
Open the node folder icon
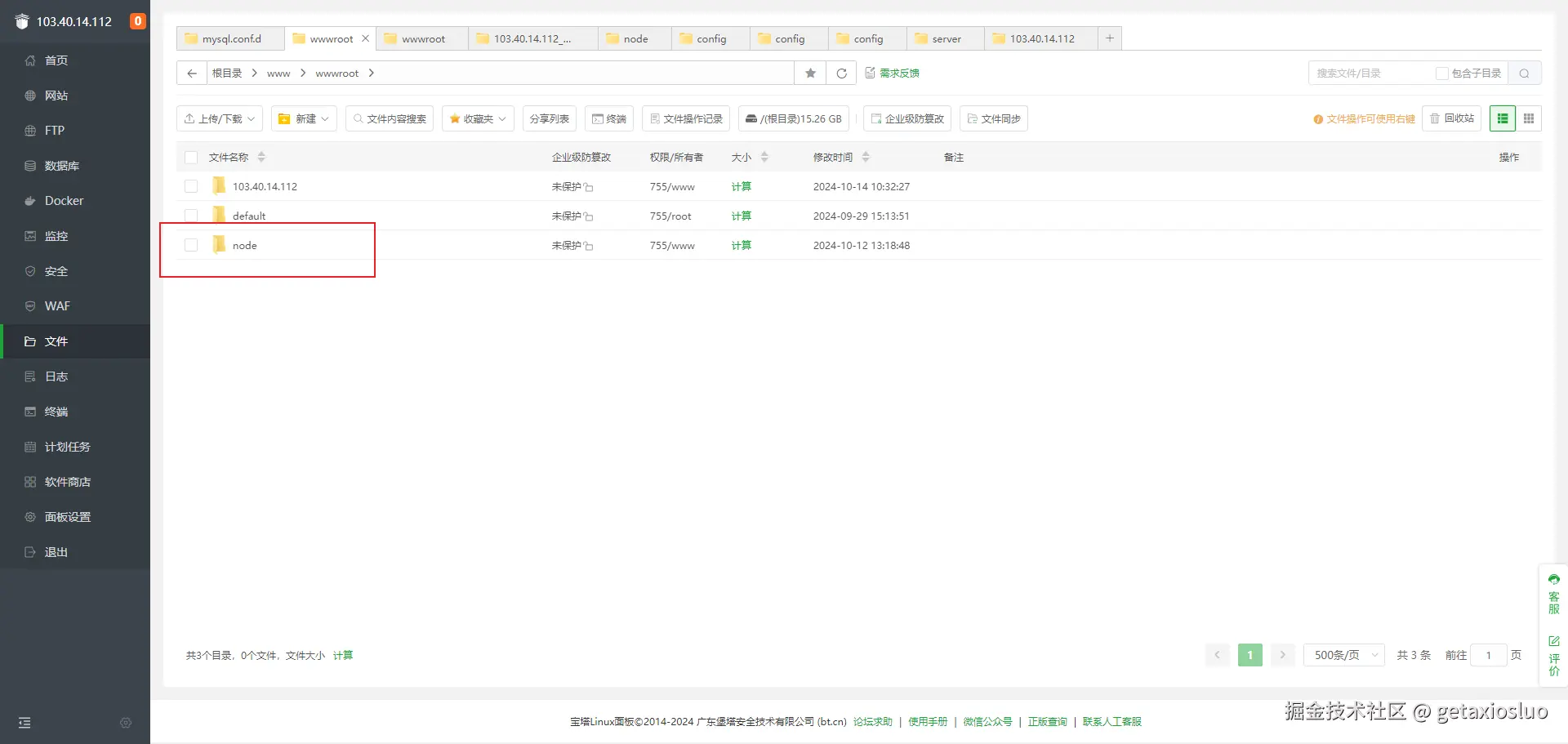pyautogui.click(x=219, y=245)
